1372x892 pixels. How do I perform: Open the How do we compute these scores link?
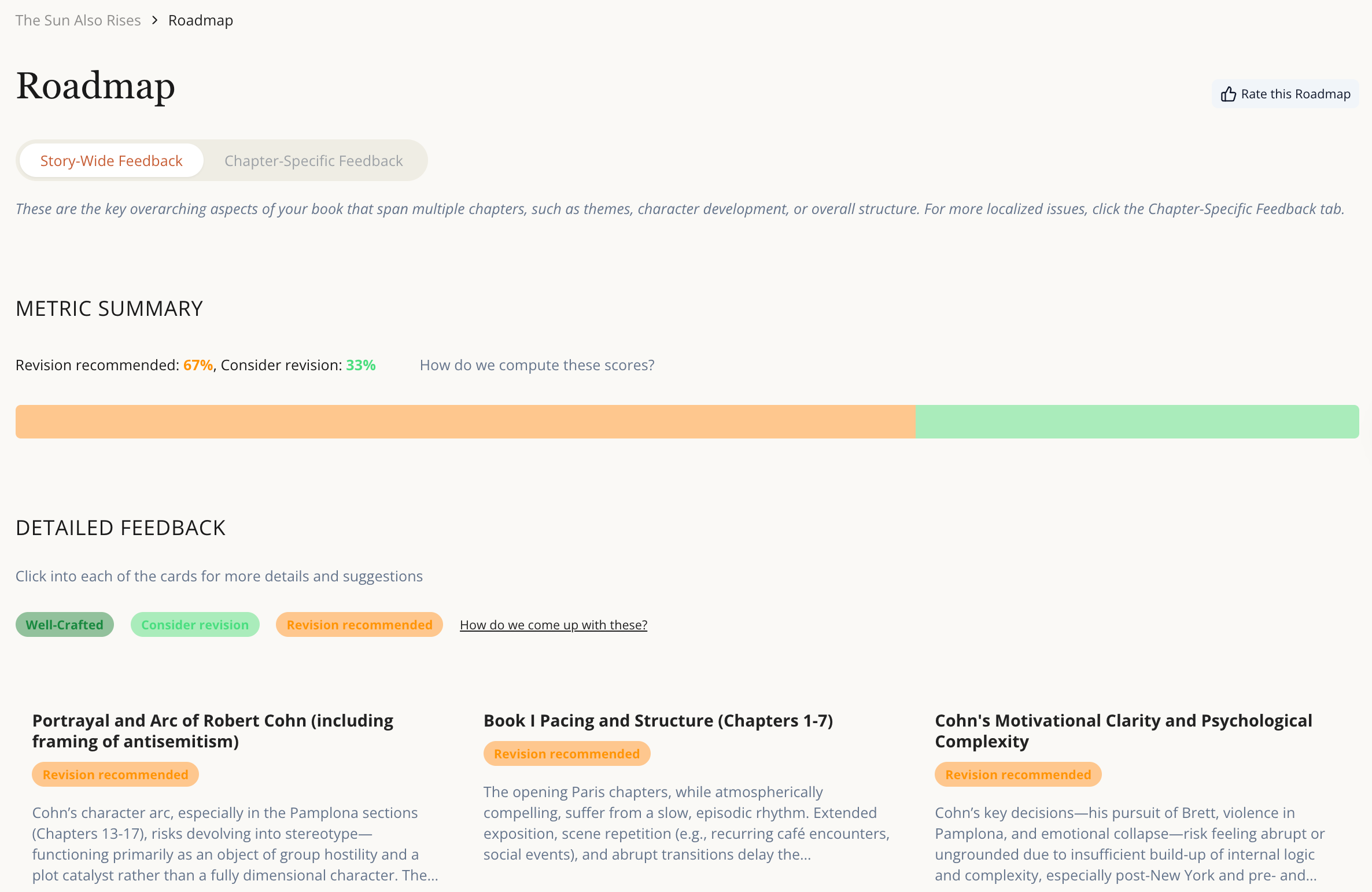537,365
